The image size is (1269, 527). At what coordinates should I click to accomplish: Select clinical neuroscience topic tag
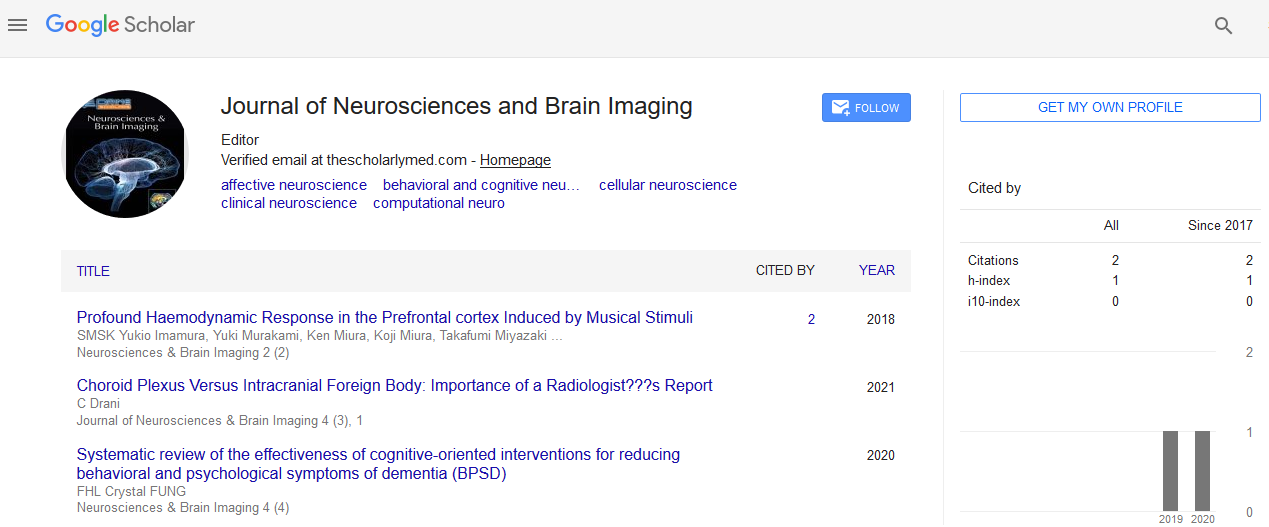(289, 203)
